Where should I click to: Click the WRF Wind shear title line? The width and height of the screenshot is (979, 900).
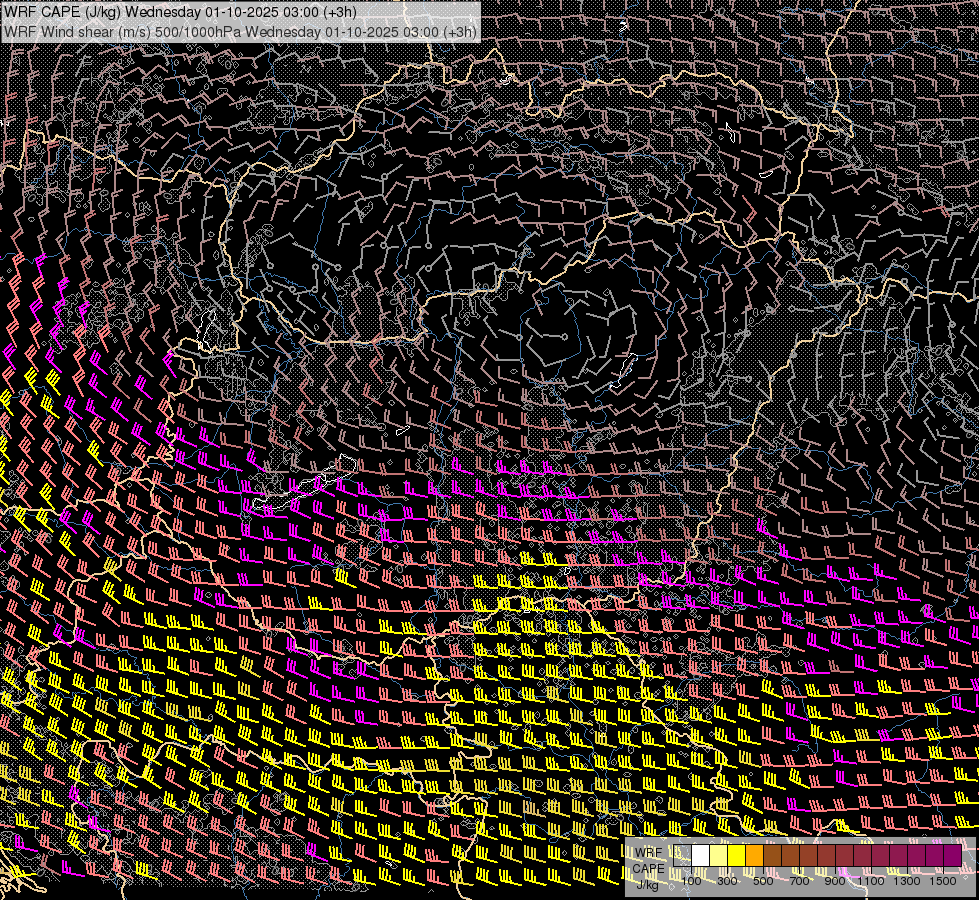tap(240, 31)
